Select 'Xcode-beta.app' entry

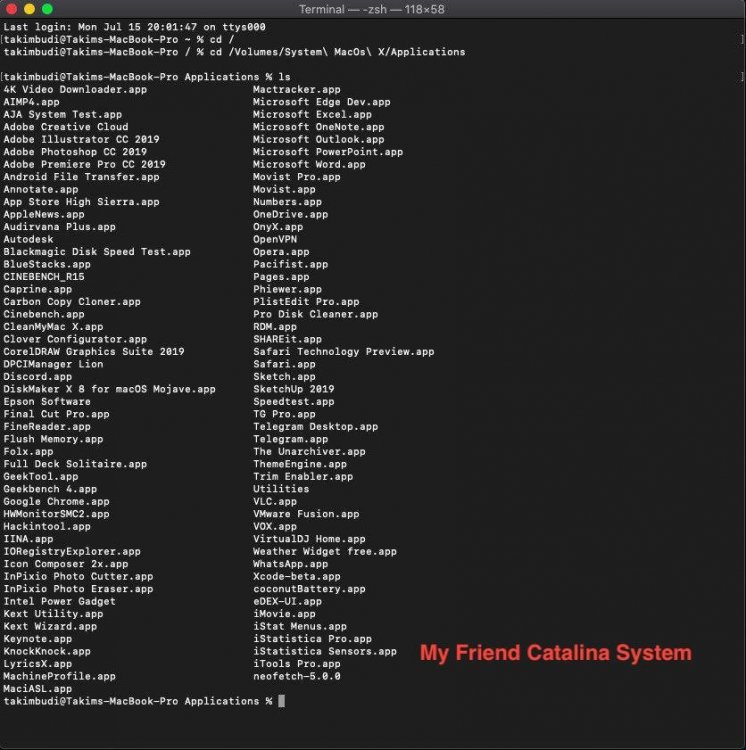point(297,576)
